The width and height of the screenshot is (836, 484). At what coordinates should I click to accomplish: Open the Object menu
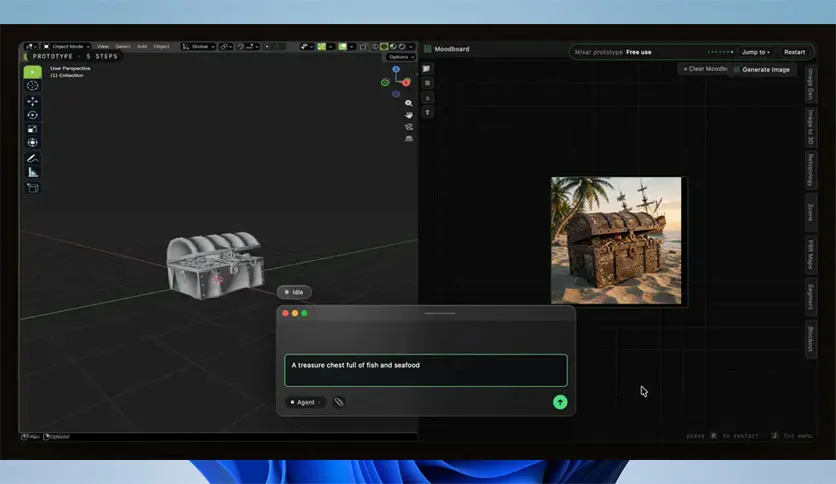coord(162,46)
